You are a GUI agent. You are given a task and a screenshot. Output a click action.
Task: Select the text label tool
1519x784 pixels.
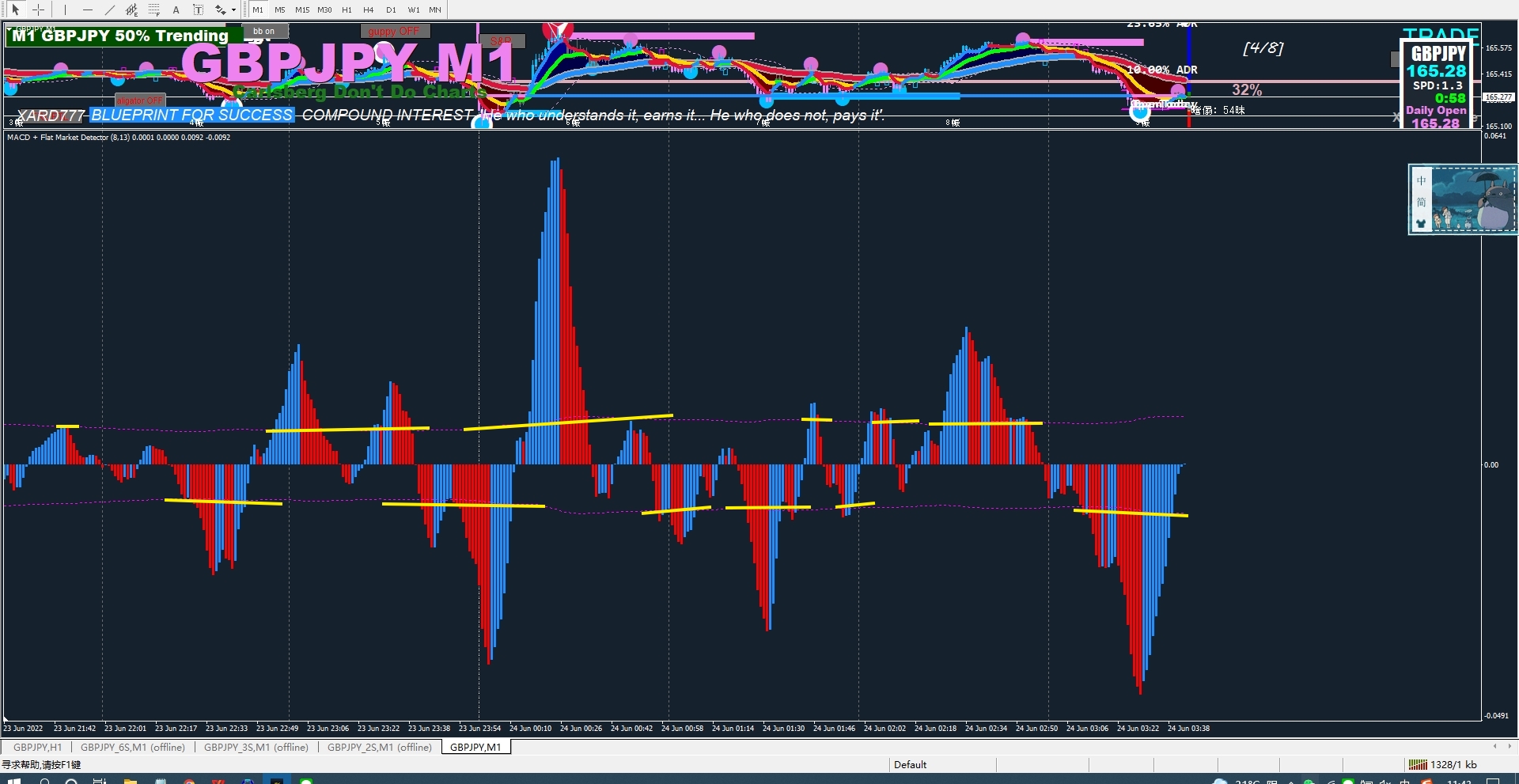coord(198,9)
